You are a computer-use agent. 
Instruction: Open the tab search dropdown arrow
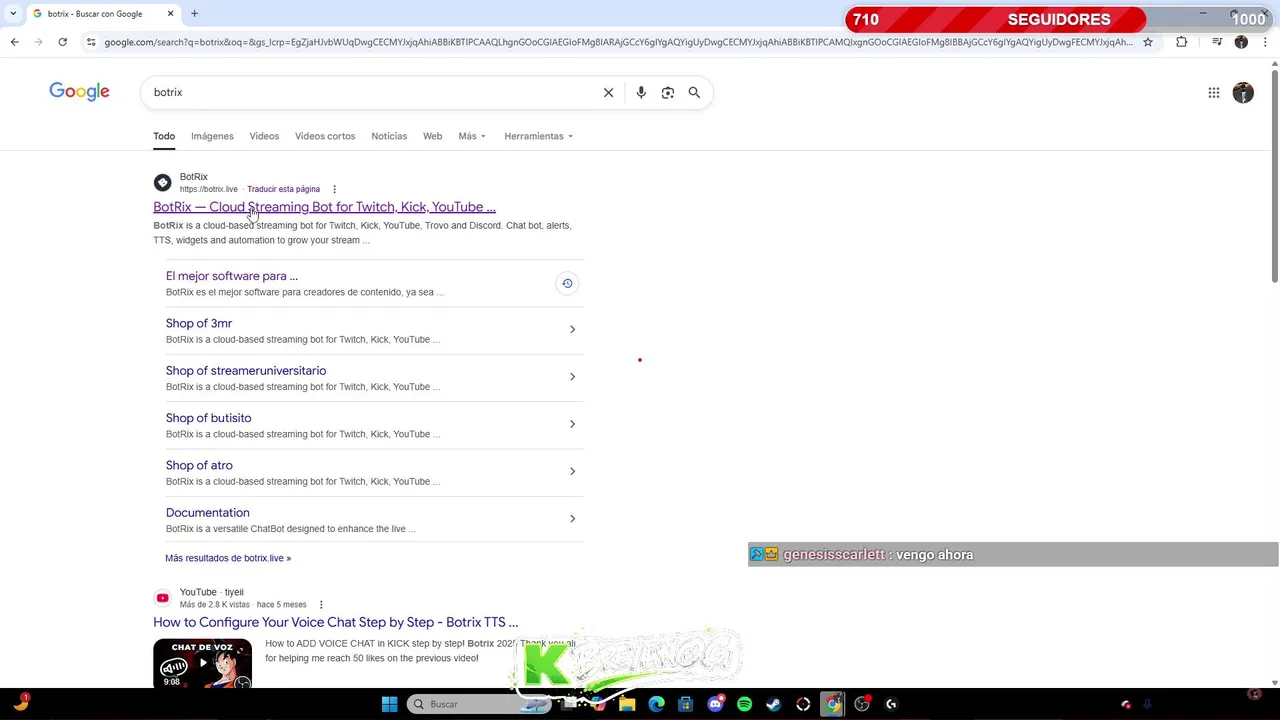[x=13, y=14]
